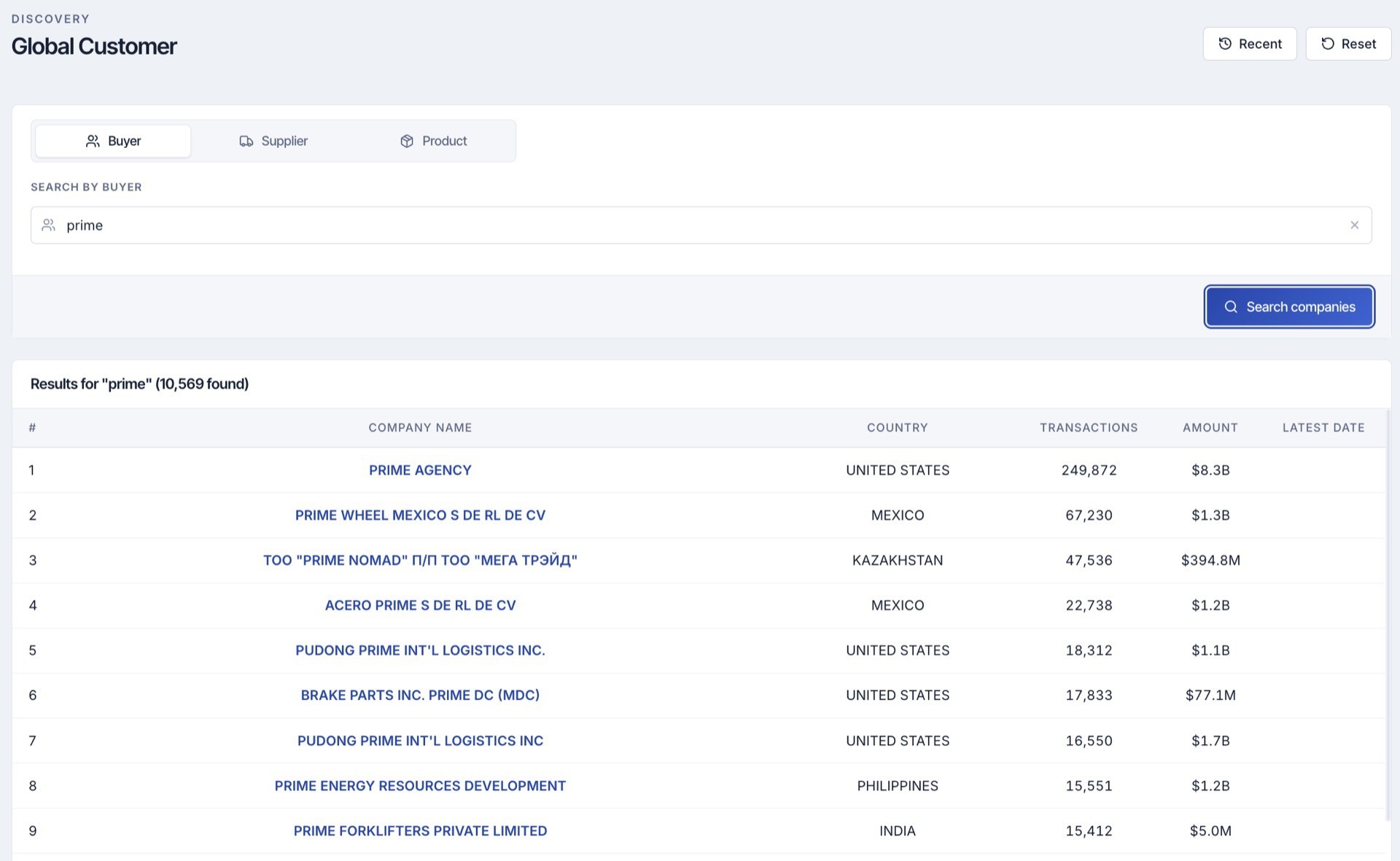1400x861 pixels.
Task: Click the amount $394.8M
Action: (1210, 561)
